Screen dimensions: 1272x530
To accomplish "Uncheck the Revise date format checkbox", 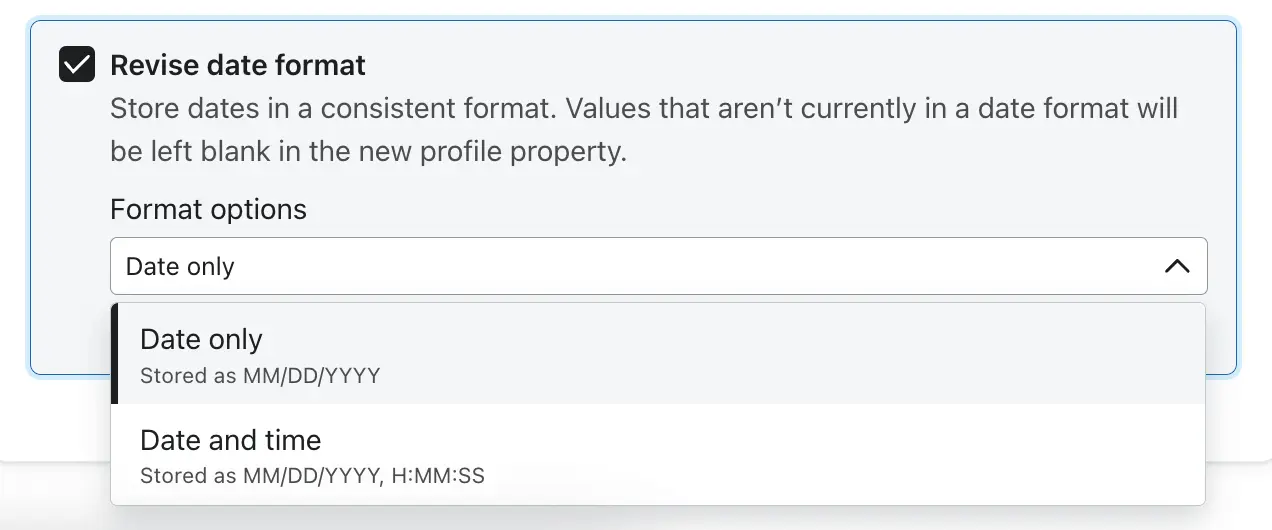I will 77,65.
